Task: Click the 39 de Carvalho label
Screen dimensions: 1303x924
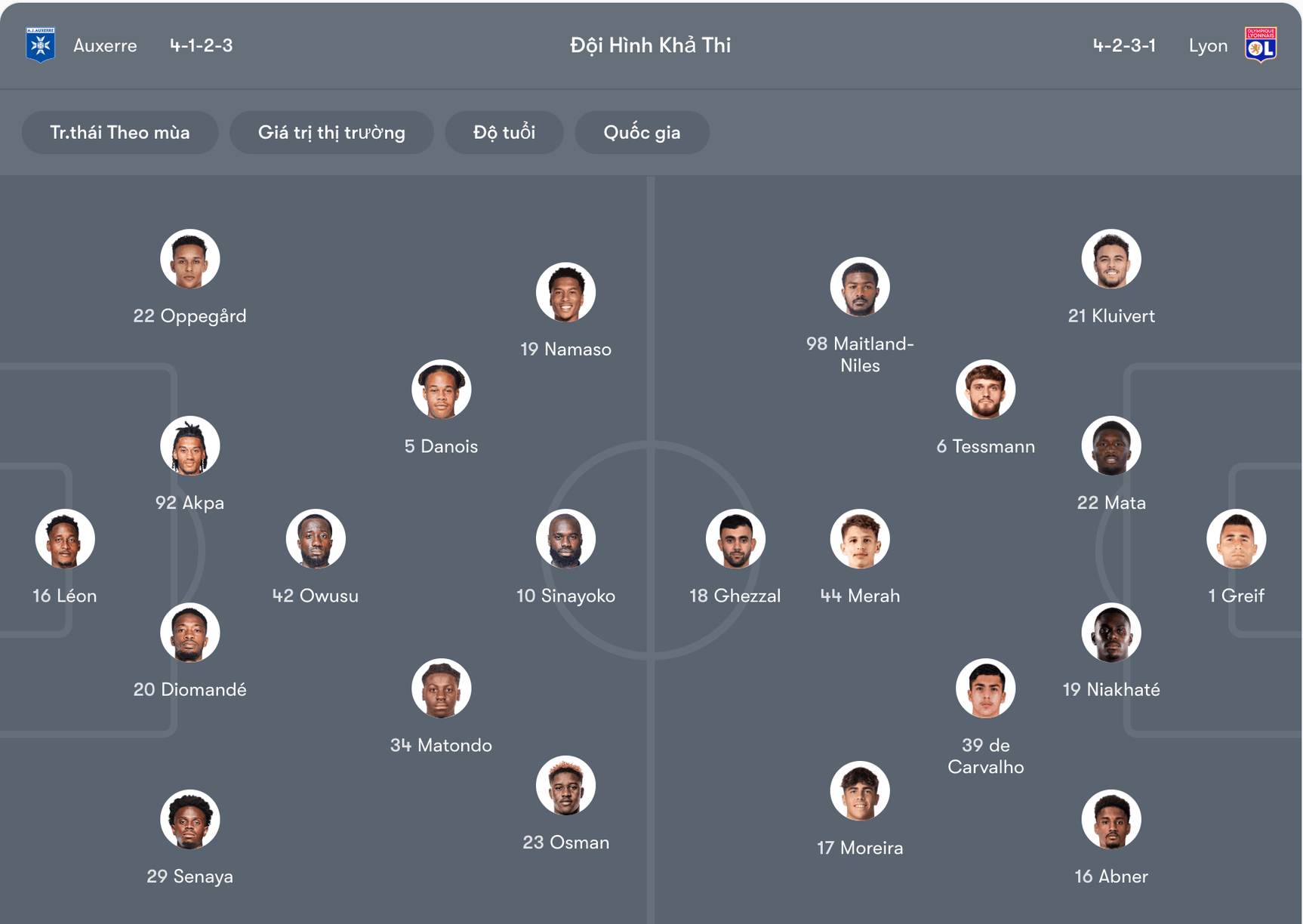Action: point(986,756)
